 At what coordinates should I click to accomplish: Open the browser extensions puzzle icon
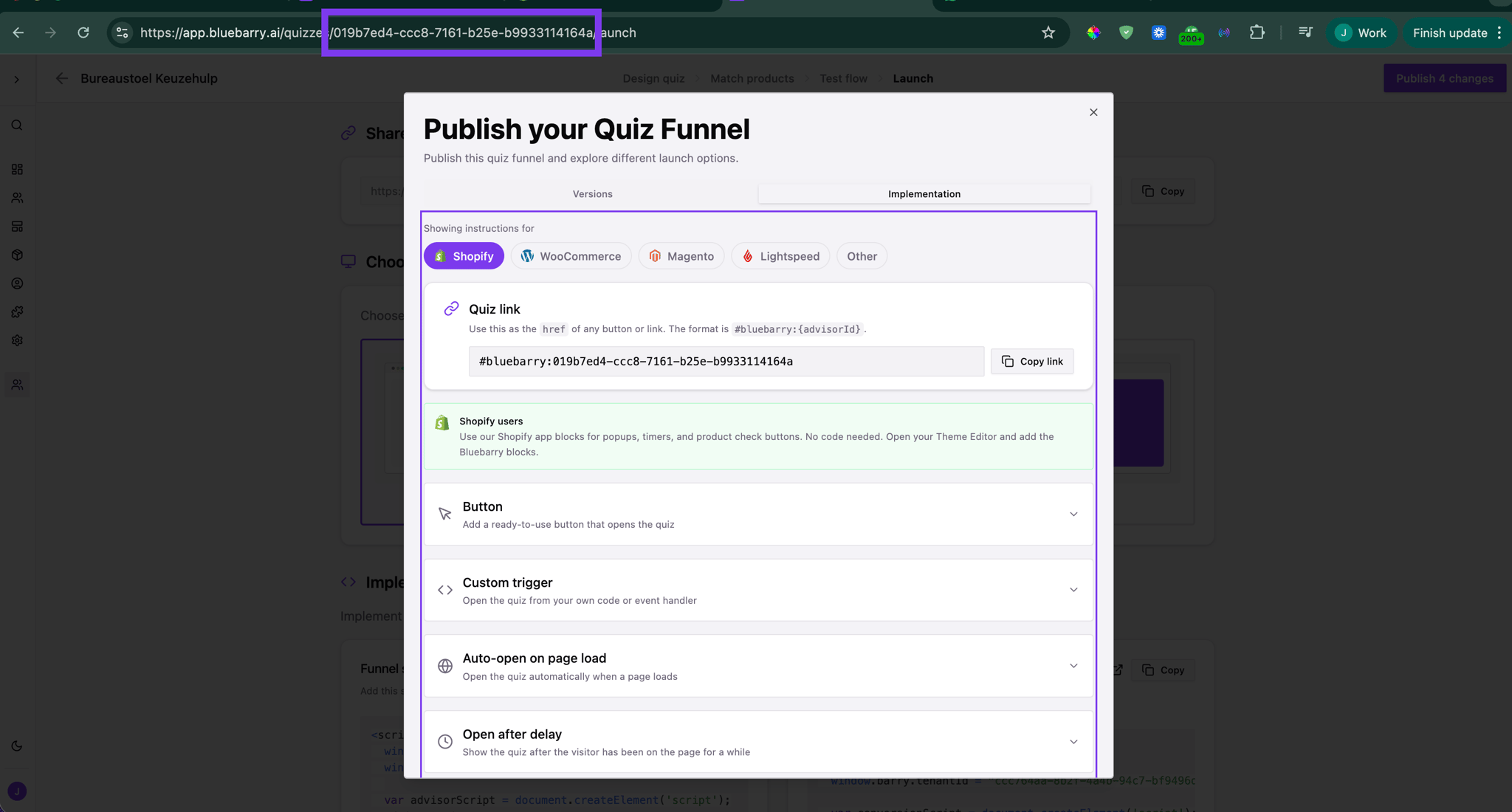(1257, 32)
